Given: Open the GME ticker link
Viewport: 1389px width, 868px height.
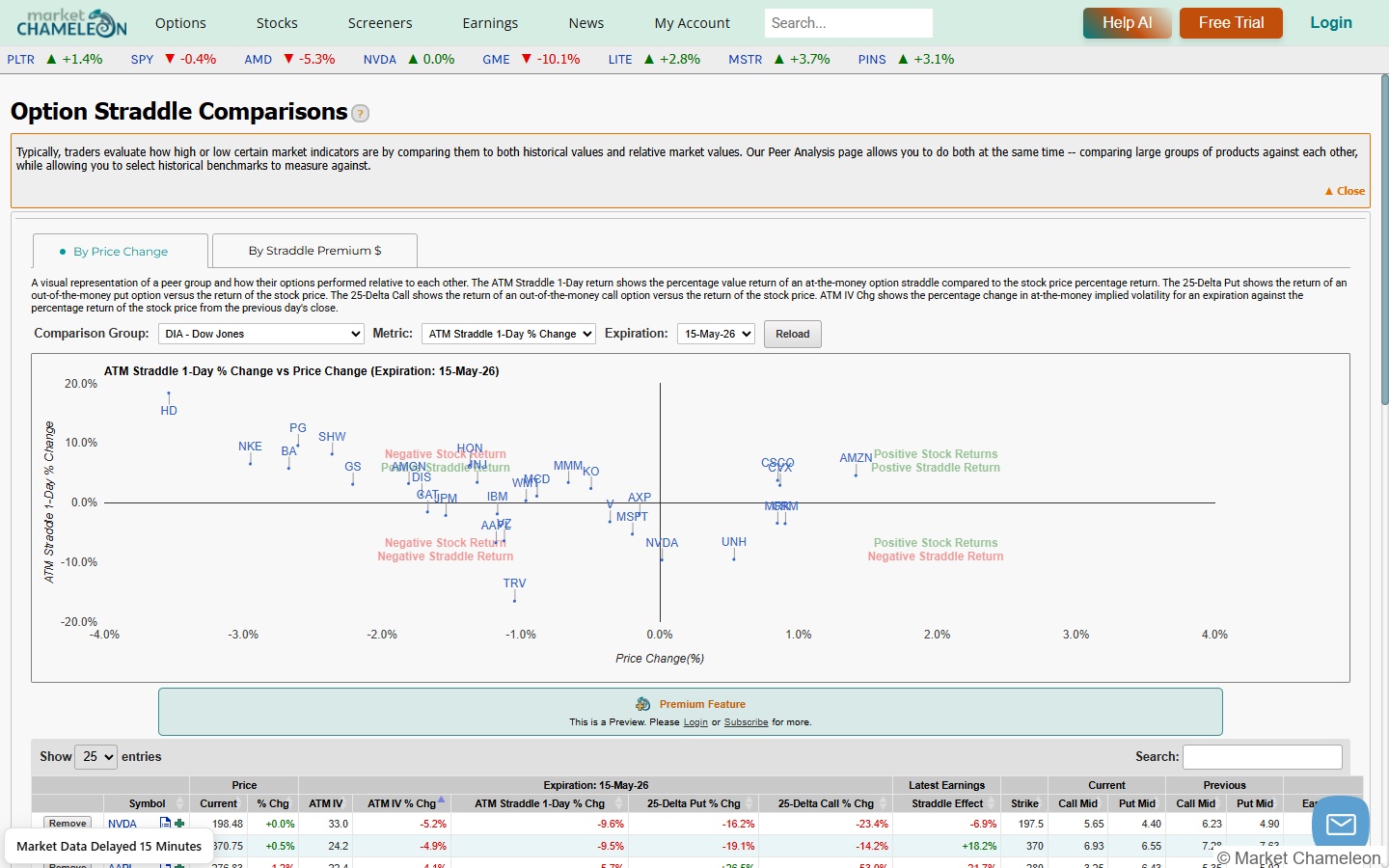Looking at the screenshot, I should [x=497, y=59].
